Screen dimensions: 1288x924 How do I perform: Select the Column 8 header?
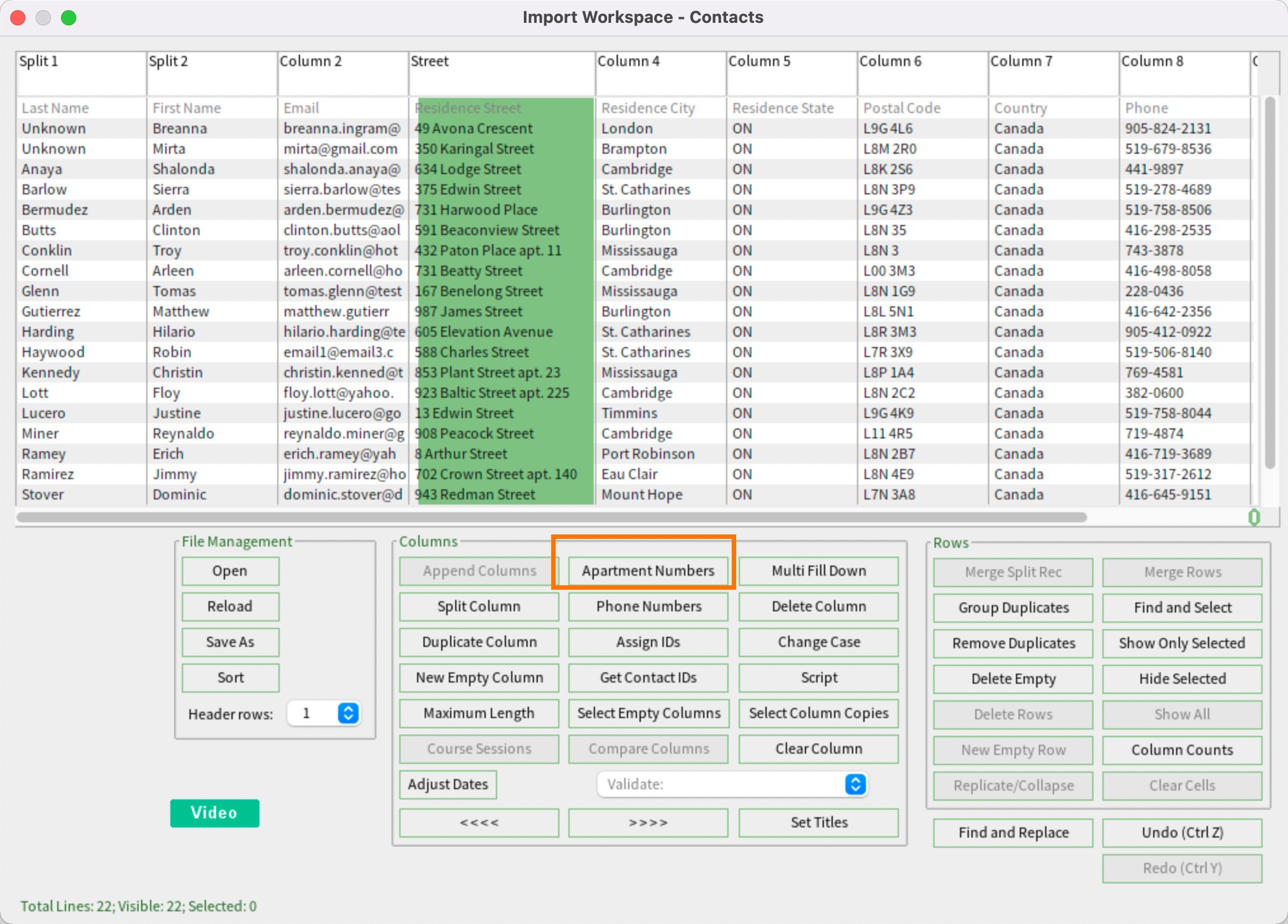tap(1184, 73)
